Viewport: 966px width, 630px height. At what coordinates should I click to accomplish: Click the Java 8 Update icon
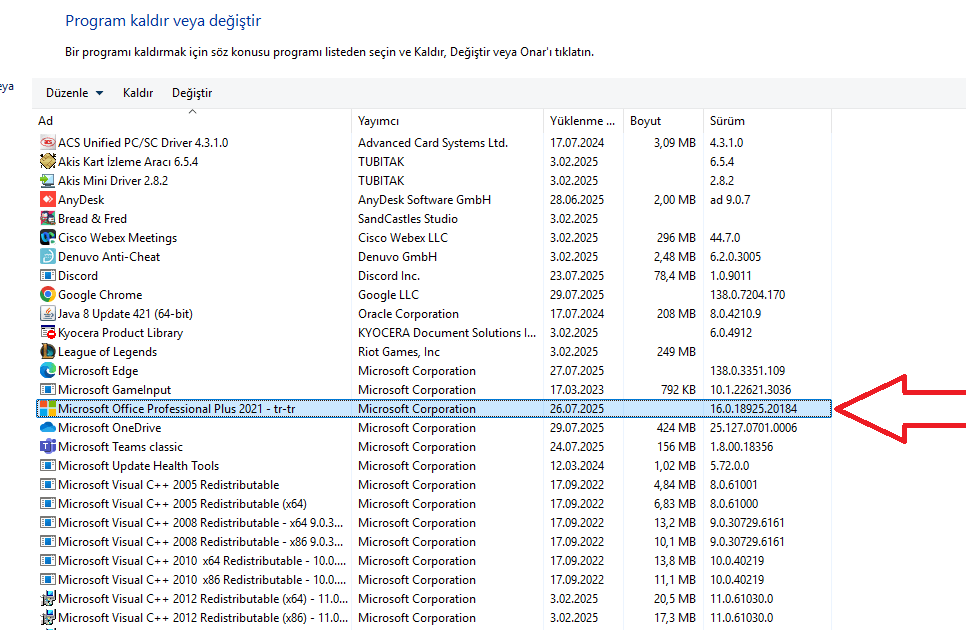pos(47,313)
